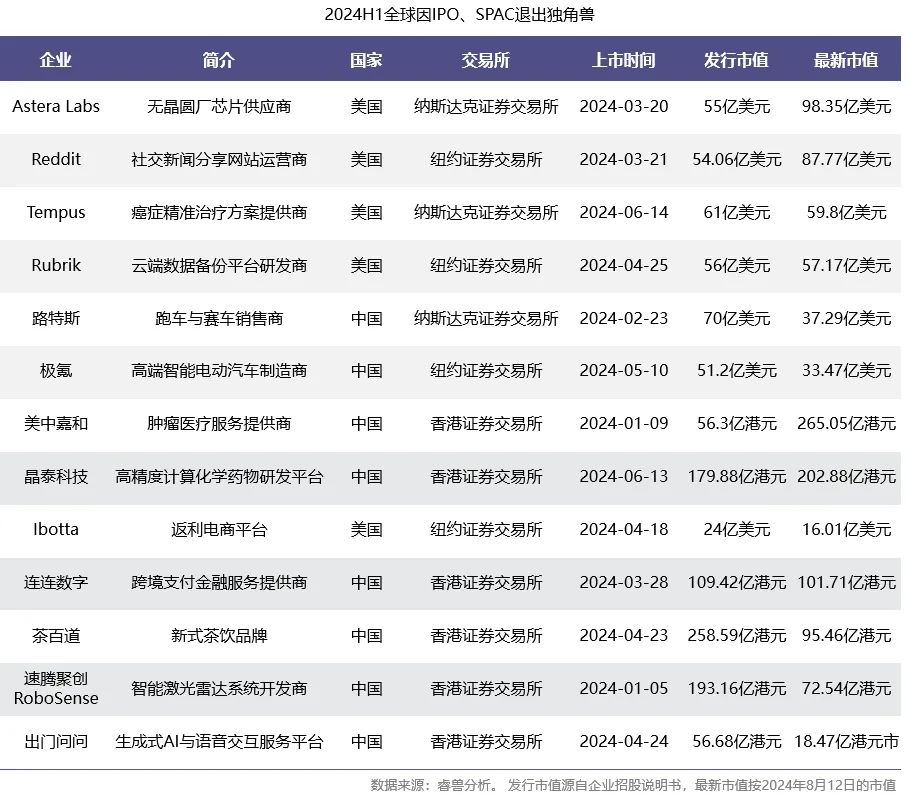Click the '最新市值' column header
The width and height of the screenshot is (908, 800).
(x=846, y=60)
